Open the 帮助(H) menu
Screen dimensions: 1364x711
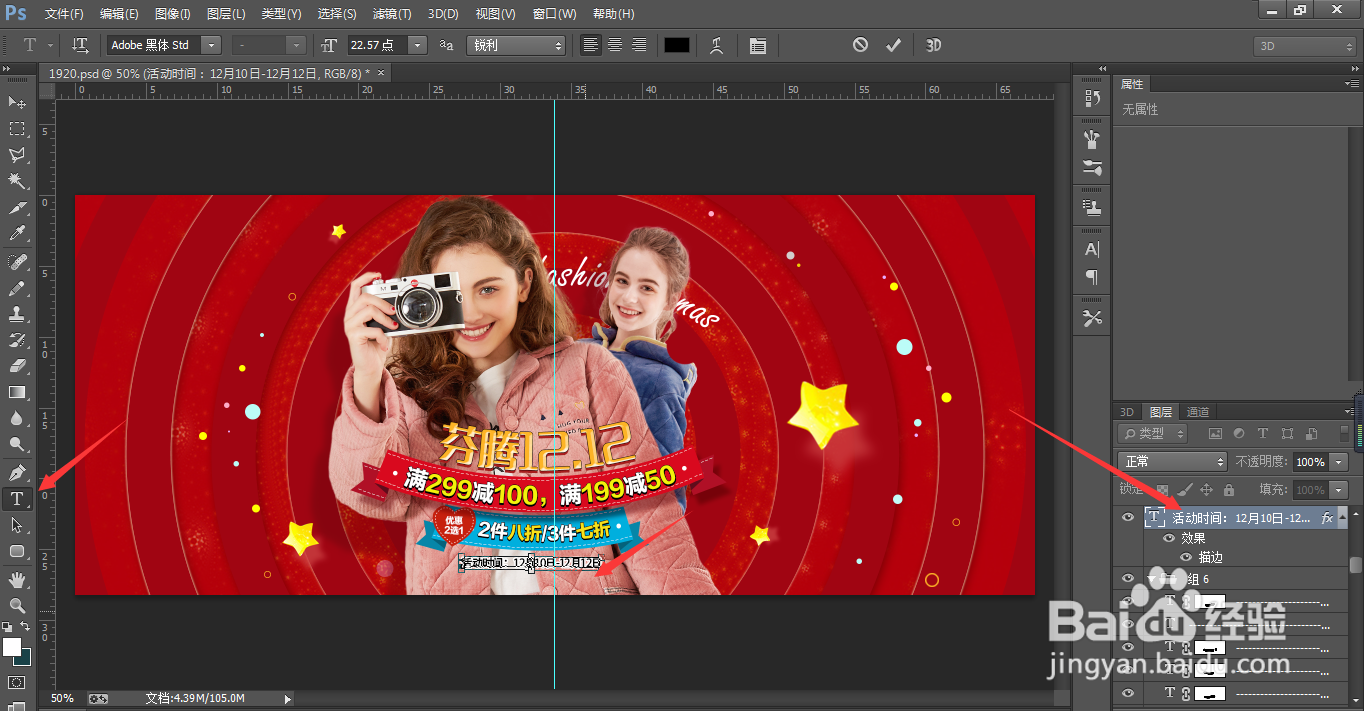coord(613,14)
